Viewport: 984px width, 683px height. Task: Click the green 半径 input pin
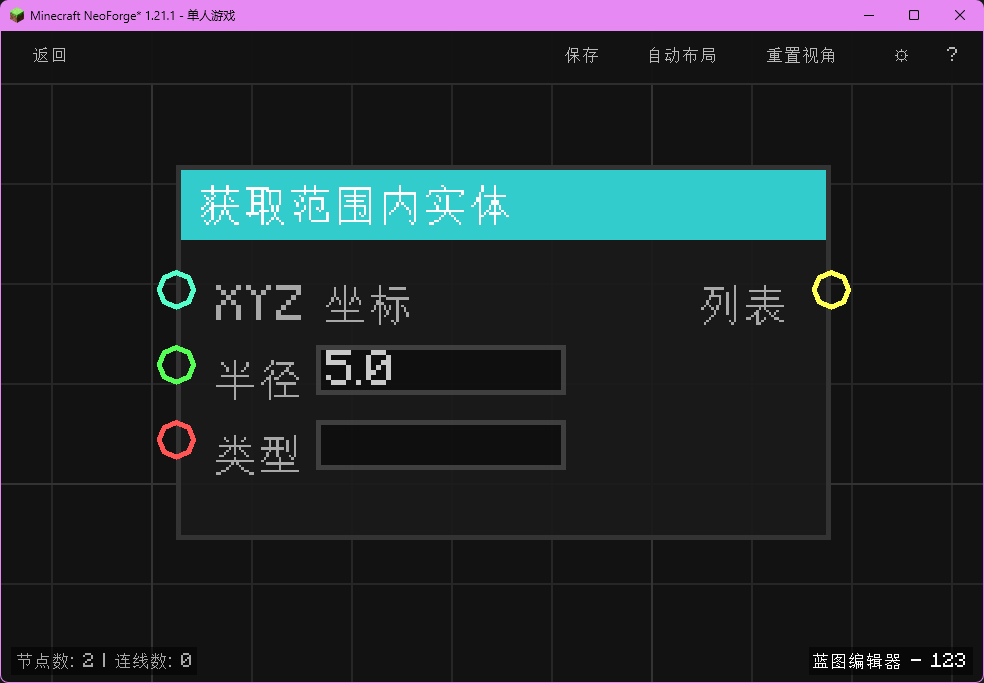click(176, 365)
